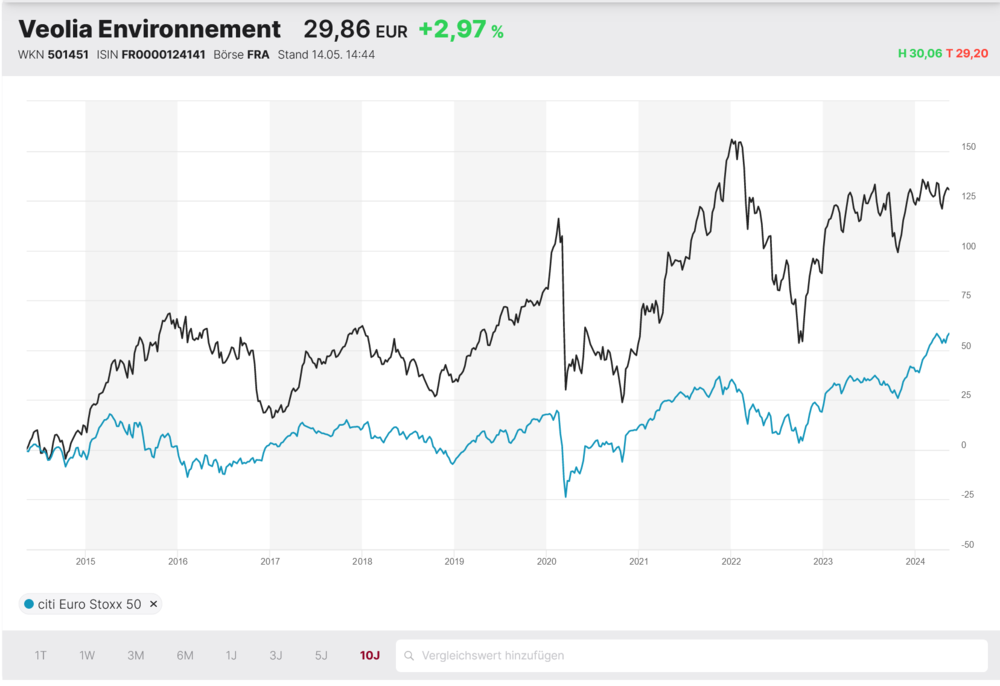Select the 1J time range
This screenshot has height=686, width=1000.
pos(231,655)
